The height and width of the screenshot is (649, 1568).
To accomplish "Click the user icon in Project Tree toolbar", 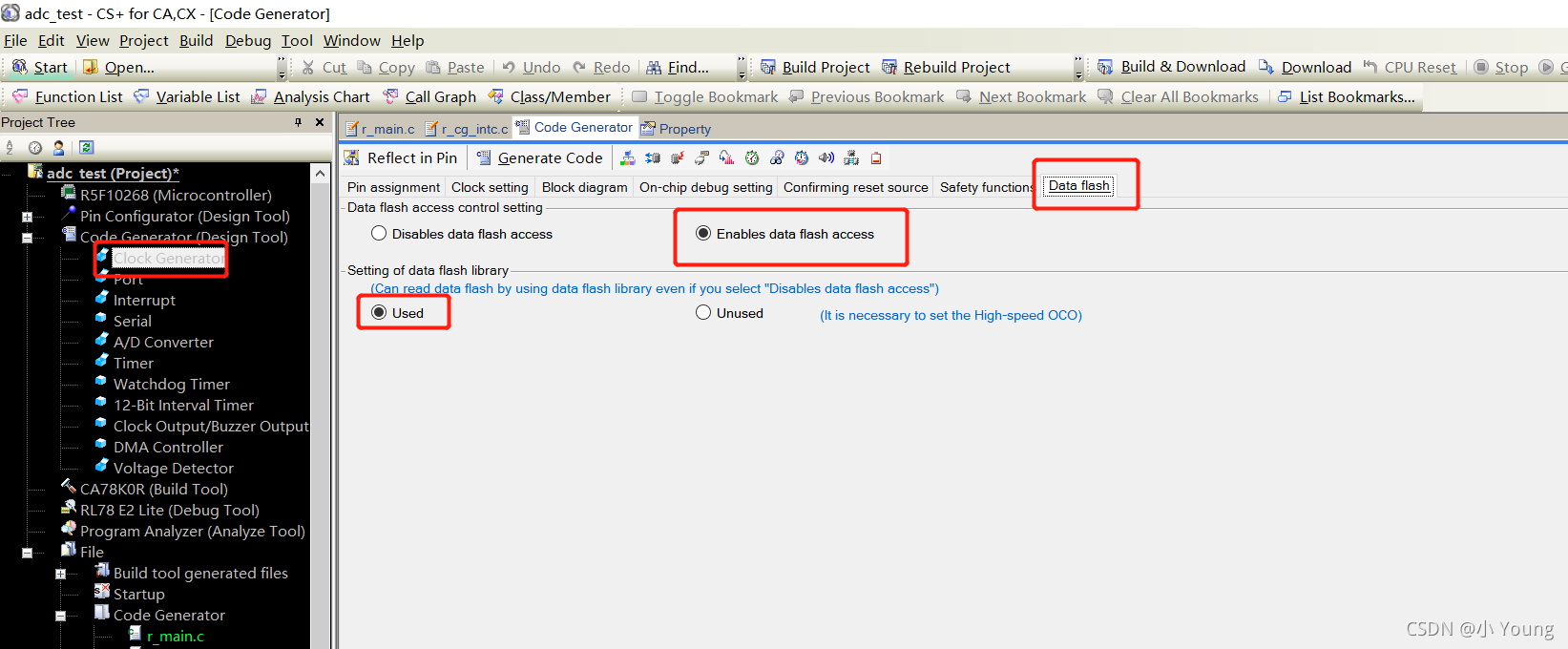I will (x=59, y=148).
